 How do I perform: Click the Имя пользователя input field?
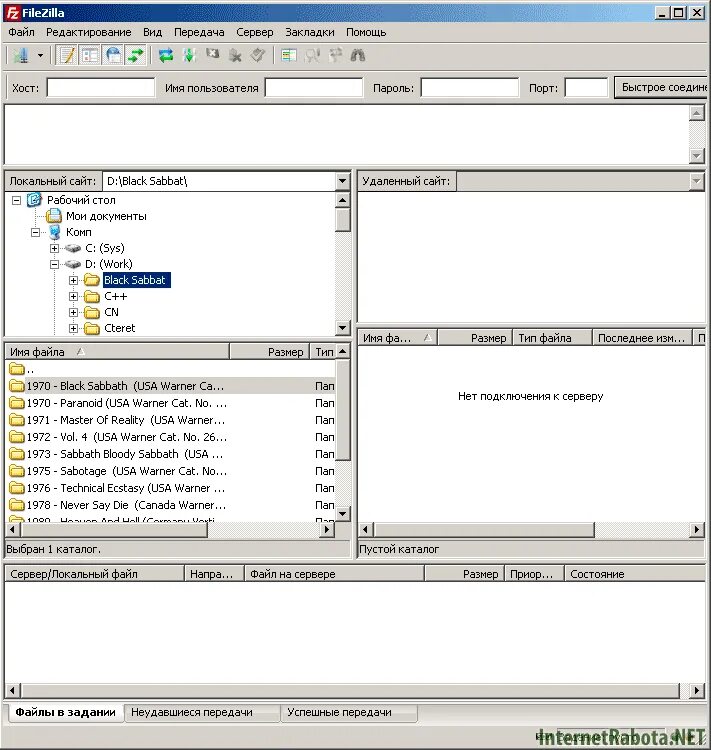pos(314,88)
